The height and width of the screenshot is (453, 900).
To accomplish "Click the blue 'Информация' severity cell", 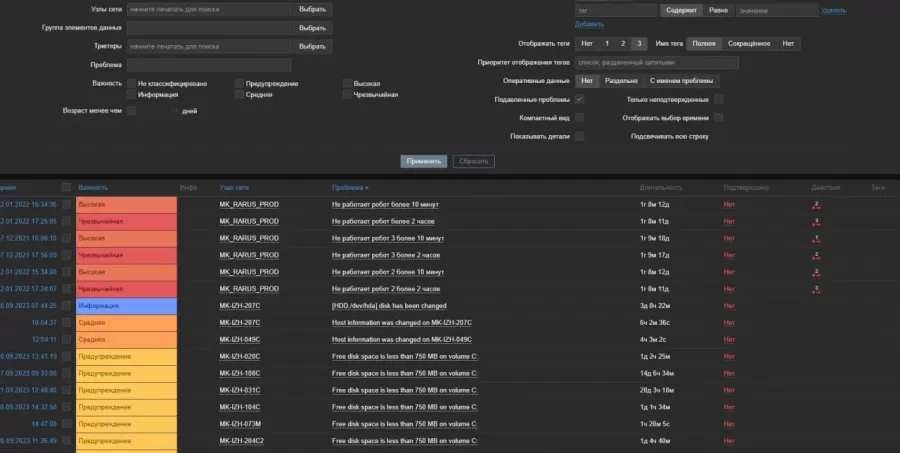I will [126, 306].
